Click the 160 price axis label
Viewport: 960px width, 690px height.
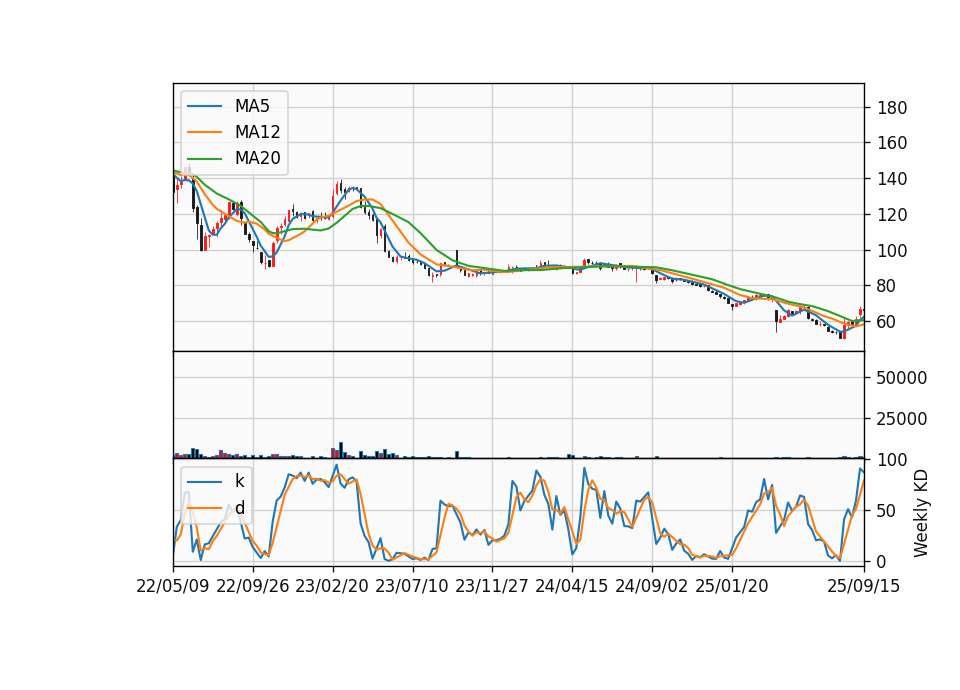click(x=892, y=143)
